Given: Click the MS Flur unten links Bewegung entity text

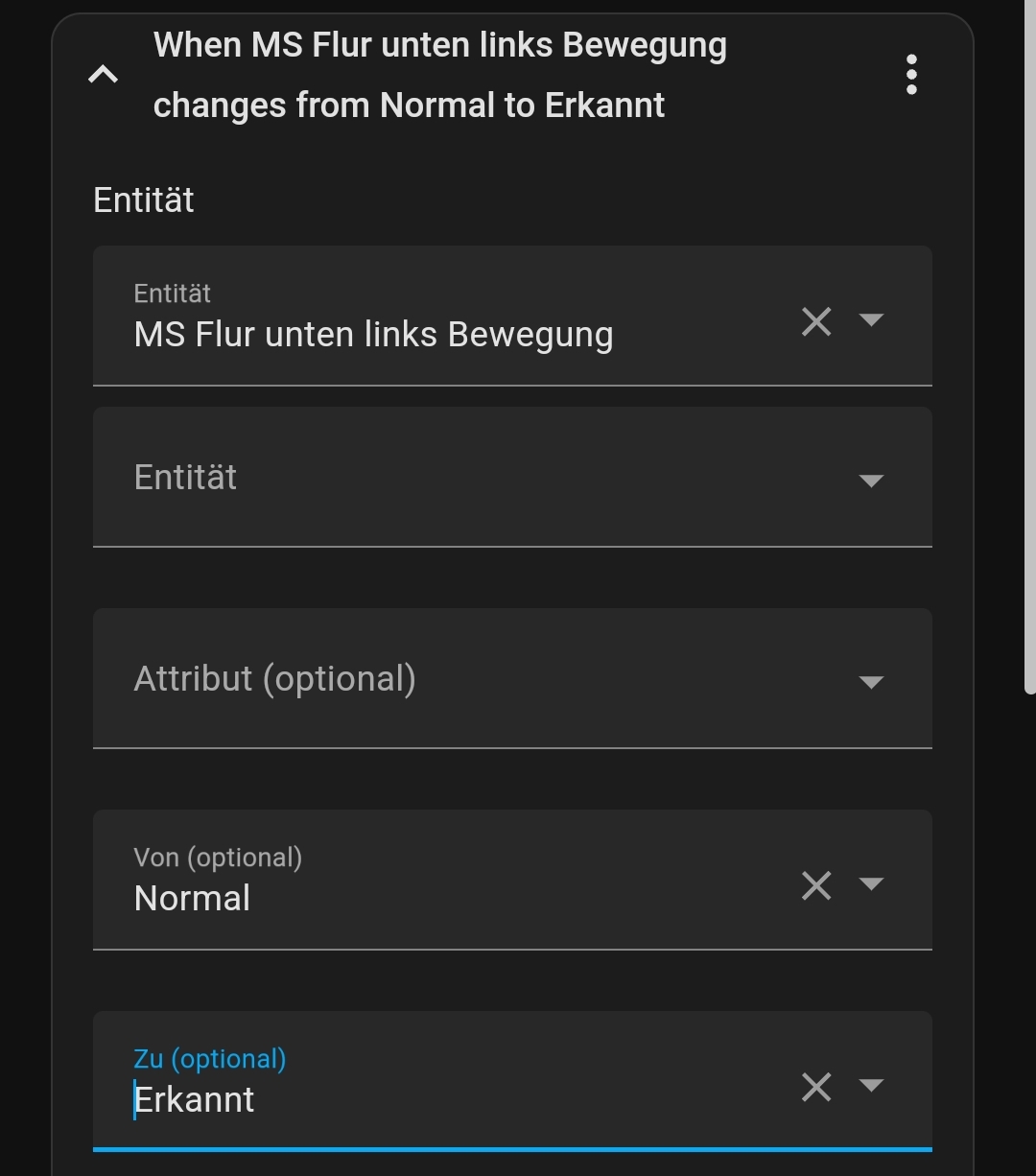Looking at the screenshot, I should click(373, 335).
